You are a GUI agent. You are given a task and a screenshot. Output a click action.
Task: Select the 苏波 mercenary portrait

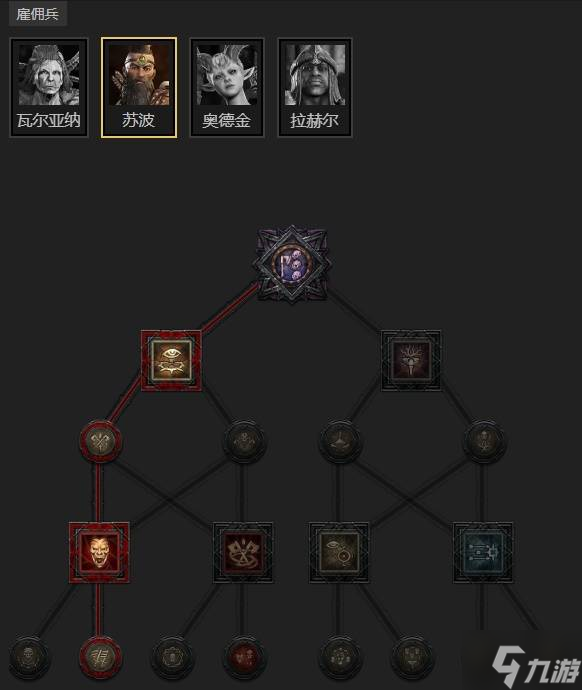click(x=139, y=88)
